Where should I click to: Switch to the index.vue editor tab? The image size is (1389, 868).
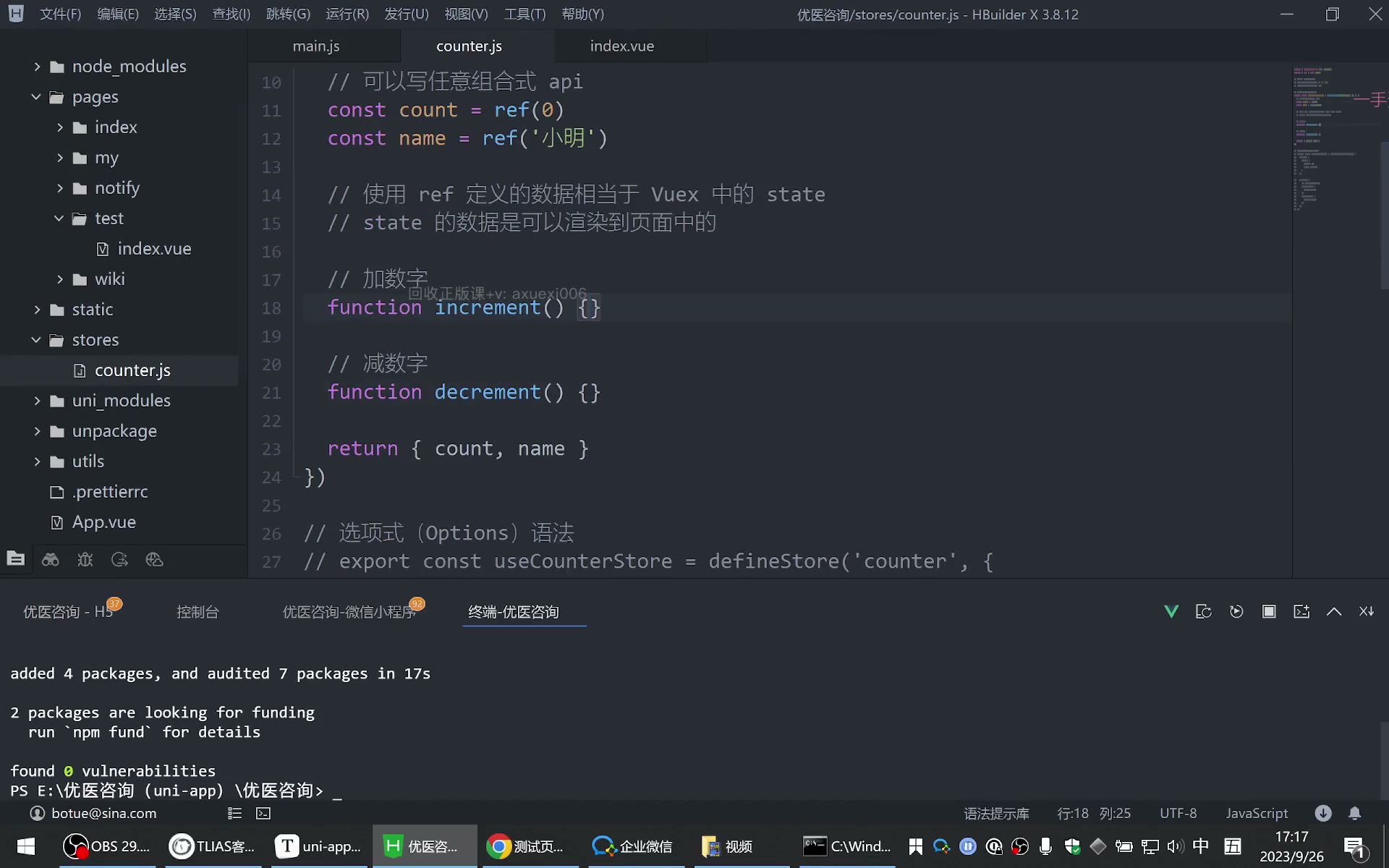pyautogui.click(x=622, y=46)
